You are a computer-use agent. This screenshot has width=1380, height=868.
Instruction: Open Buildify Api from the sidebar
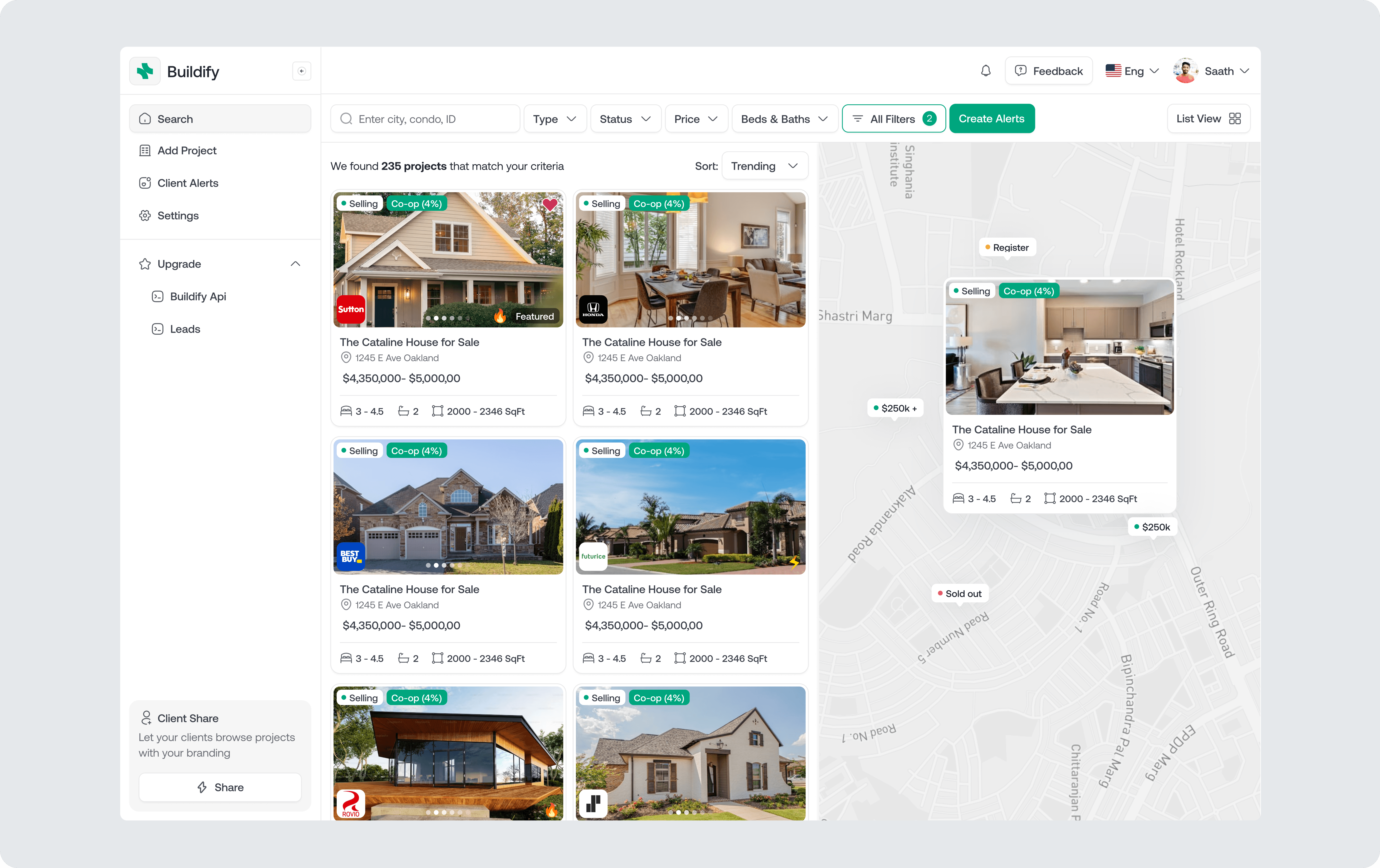click(198, 296)
